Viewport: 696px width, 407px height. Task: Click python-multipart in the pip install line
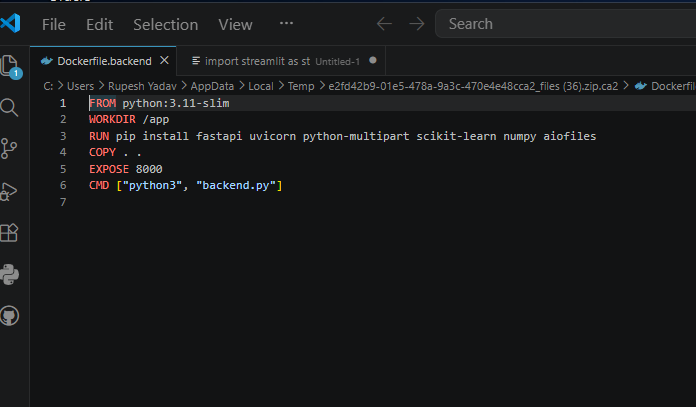pyautogui.click(x=356, y=136)
